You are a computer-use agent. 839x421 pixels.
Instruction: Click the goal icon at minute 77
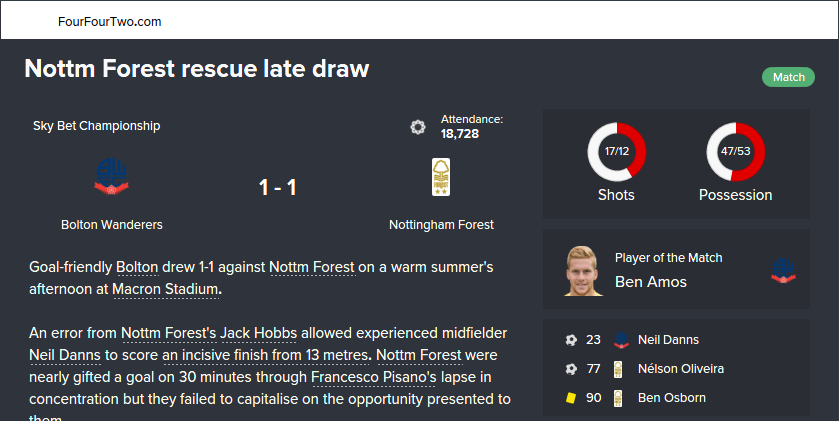(x=571, y=369)
